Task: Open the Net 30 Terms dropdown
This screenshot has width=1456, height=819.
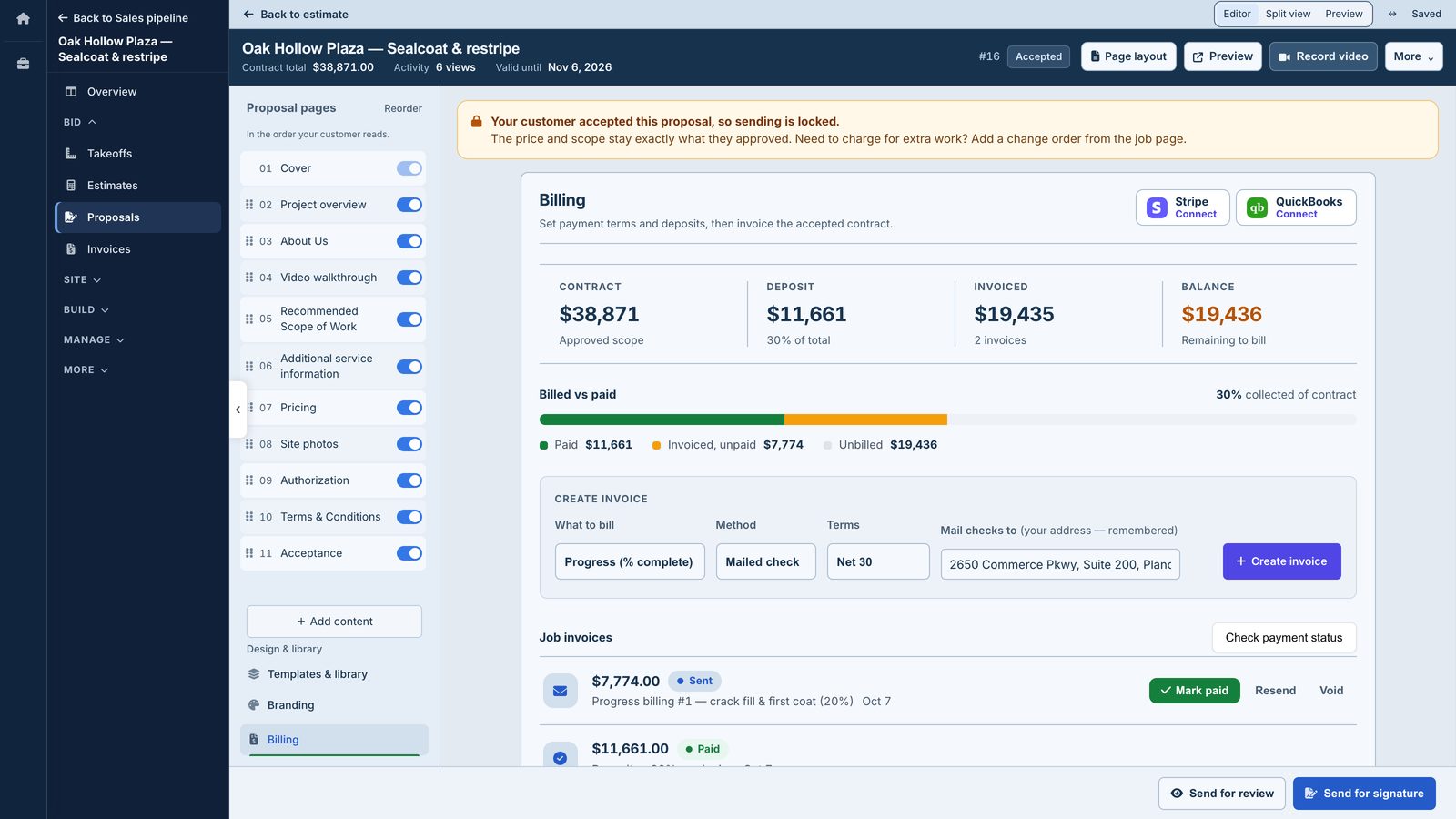Action: (x=878, y=561)
